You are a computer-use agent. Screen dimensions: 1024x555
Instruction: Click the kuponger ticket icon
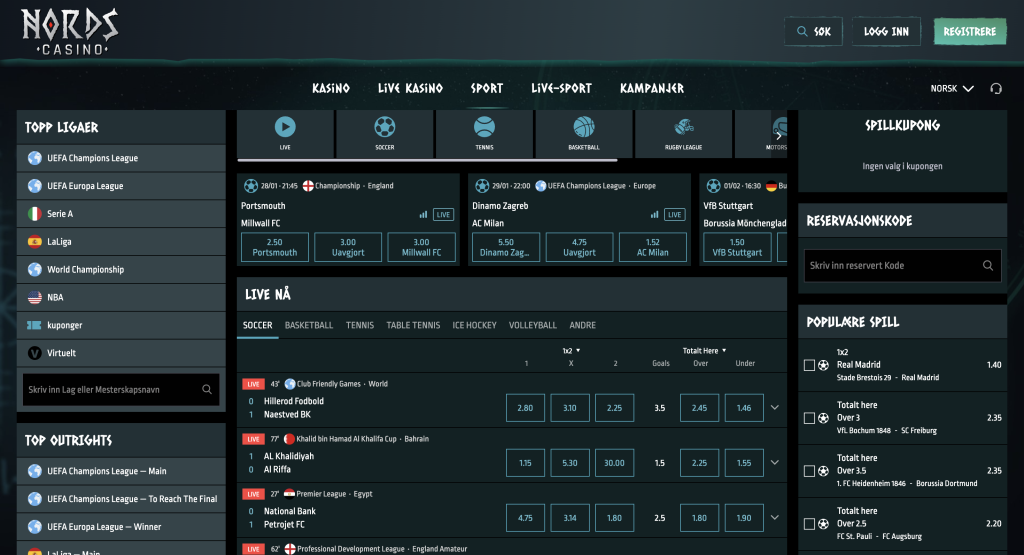point(35,325)
